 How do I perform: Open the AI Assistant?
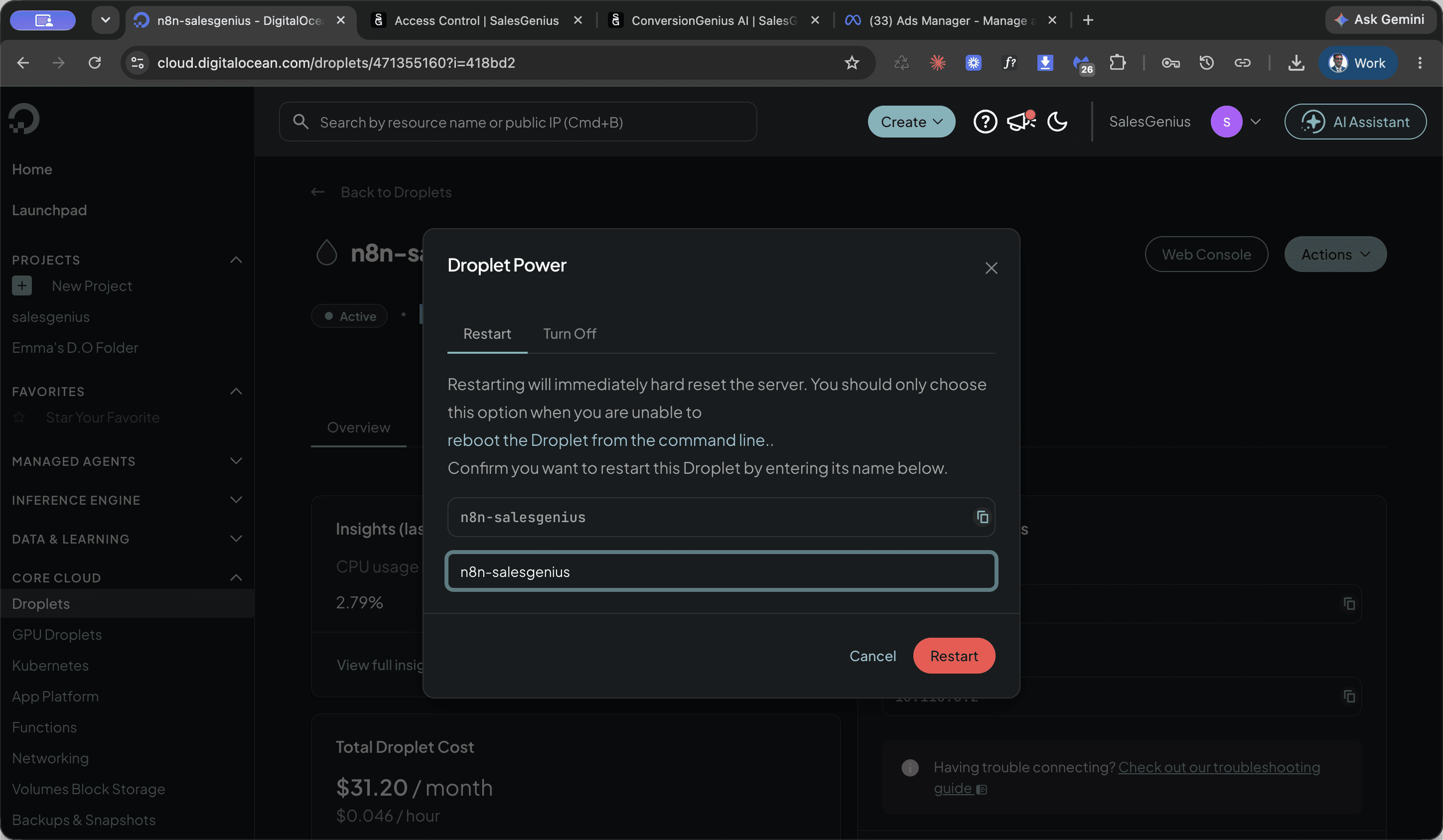tap(1355, 122)
